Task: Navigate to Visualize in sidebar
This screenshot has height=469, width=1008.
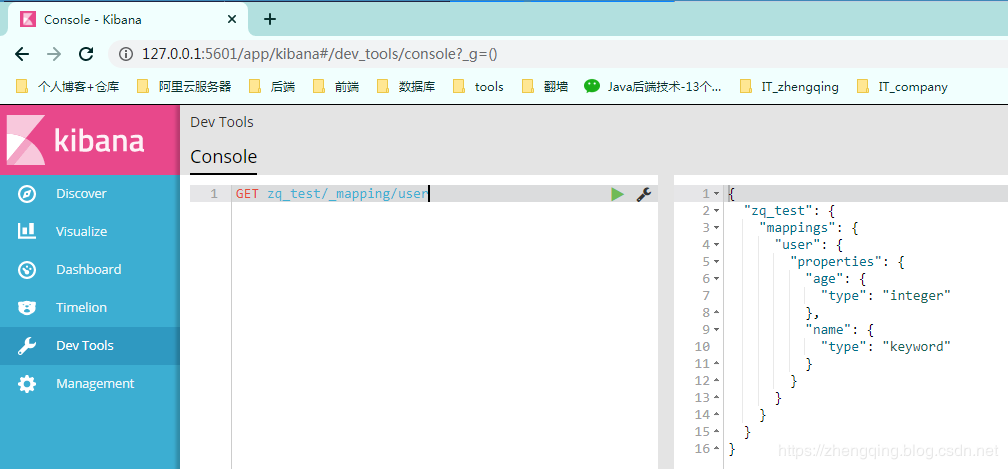Action: pyautogui.click(x=90, y=231)
